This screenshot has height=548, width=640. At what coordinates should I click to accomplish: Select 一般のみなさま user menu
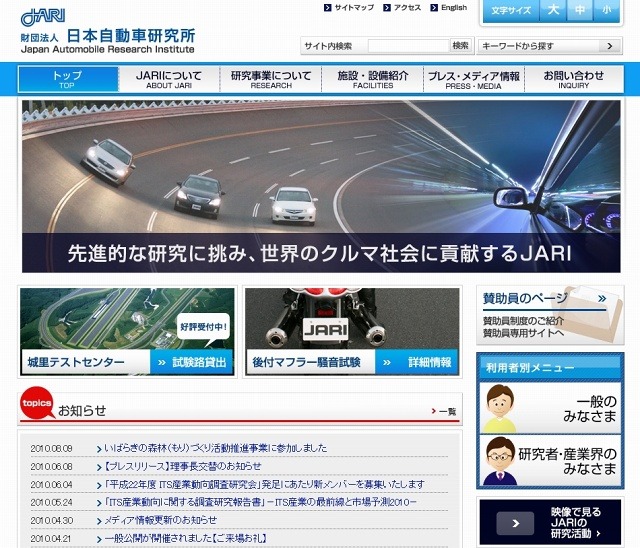(550, 408)
